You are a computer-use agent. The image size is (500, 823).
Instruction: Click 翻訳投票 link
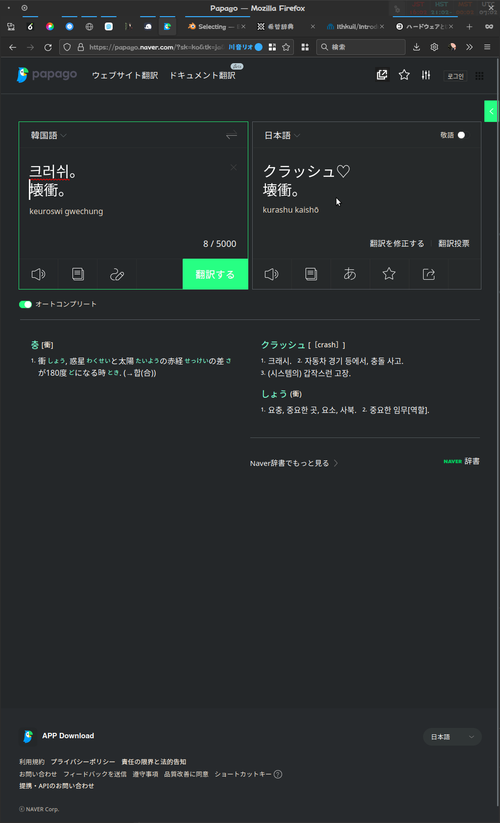pyautogui.click(x=454, y=244)
